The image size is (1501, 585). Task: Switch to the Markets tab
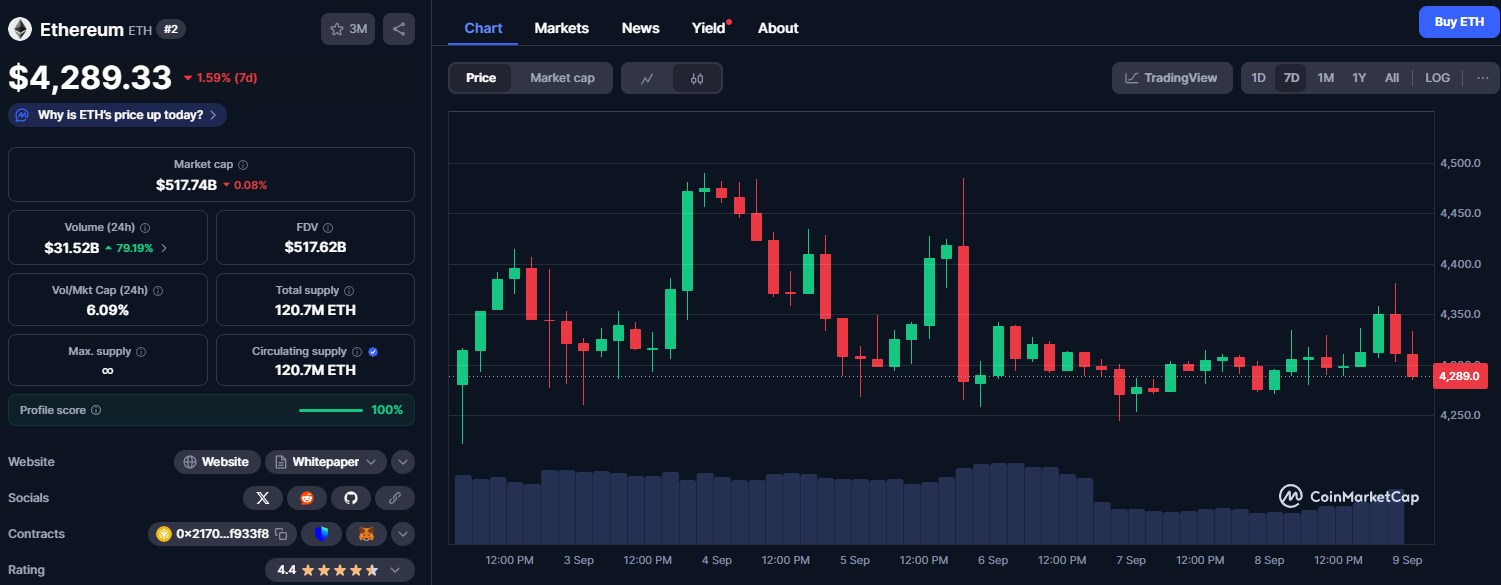[562, 28]
